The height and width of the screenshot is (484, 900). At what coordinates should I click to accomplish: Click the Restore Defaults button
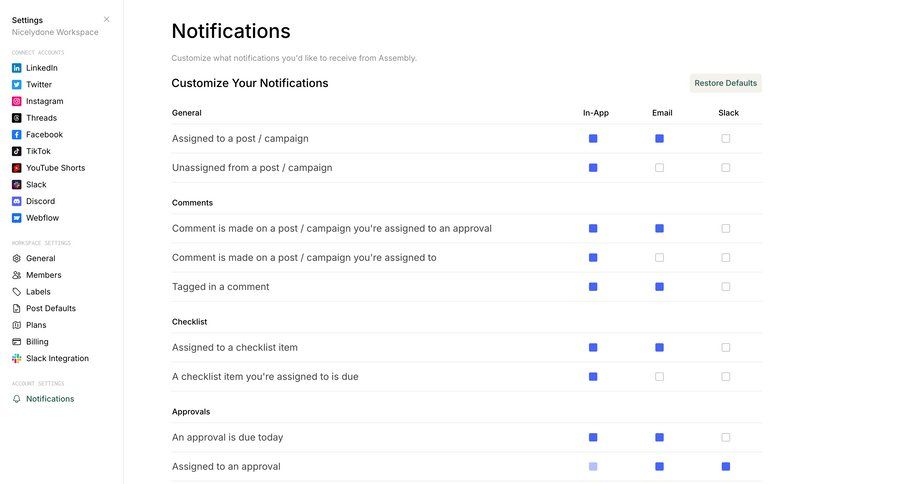(726, 83)
